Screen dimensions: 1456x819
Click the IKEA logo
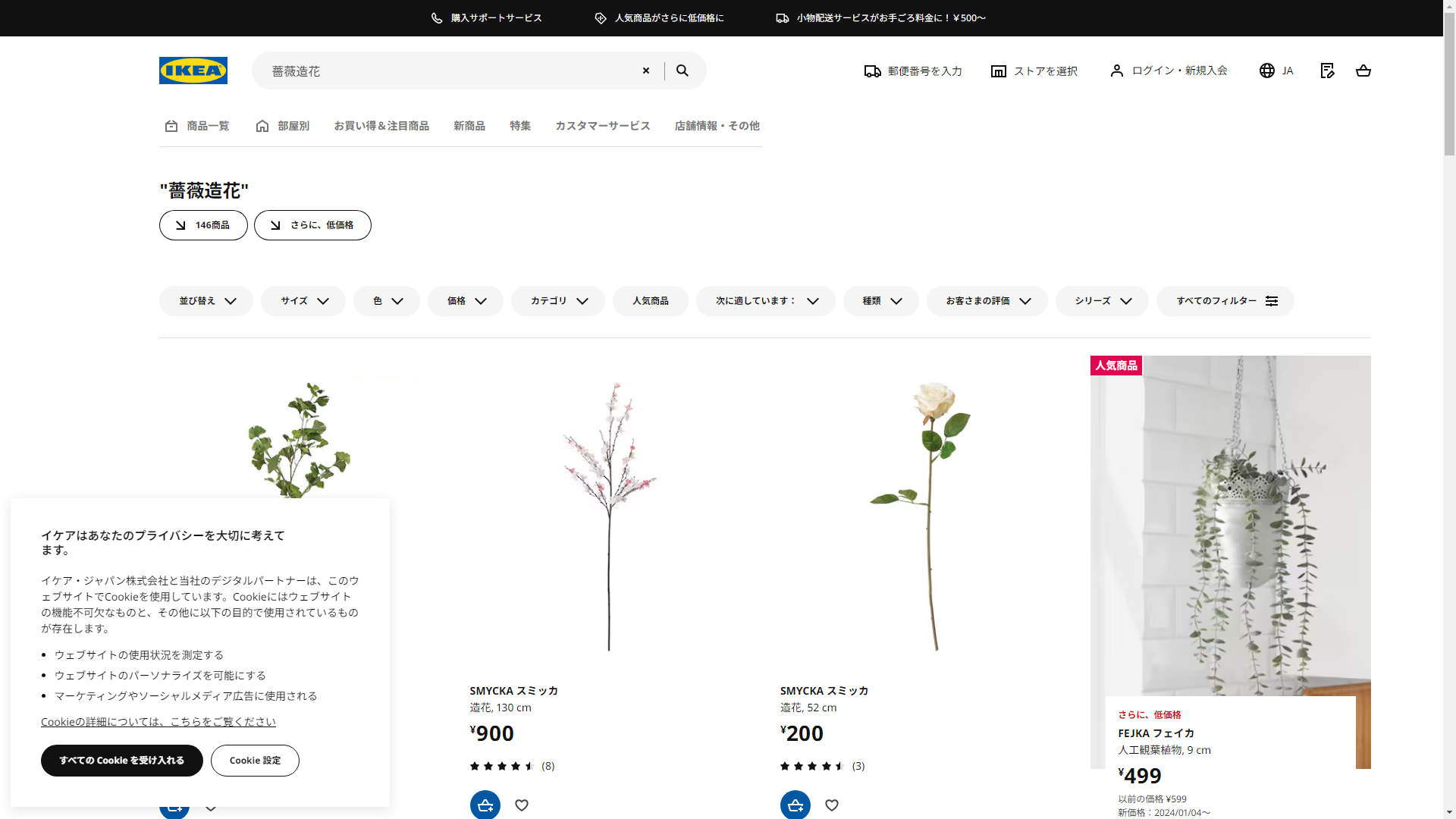tap(193, 71)
